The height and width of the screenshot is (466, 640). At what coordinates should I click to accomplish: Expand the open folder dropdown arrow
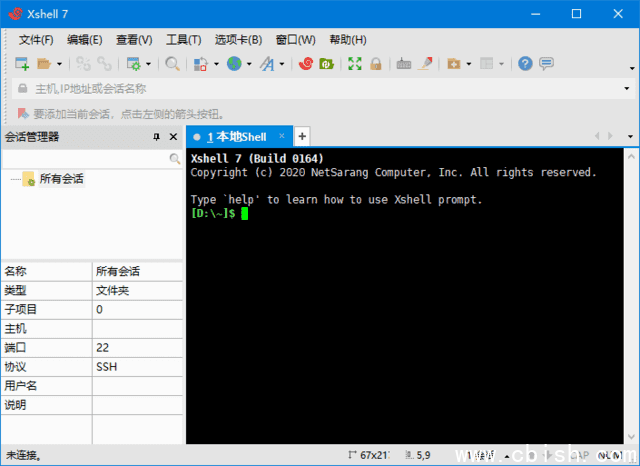tap(59, 64)
